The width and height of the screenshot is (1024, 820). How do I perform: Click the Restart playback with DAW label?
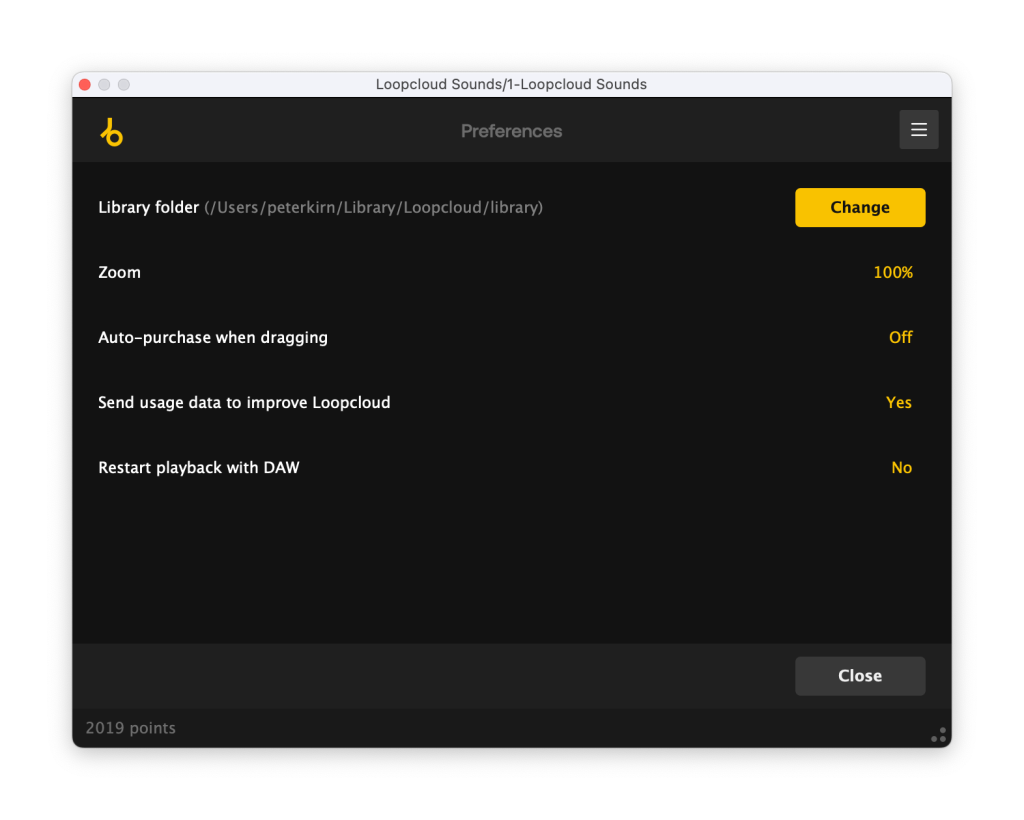[198, 468]
